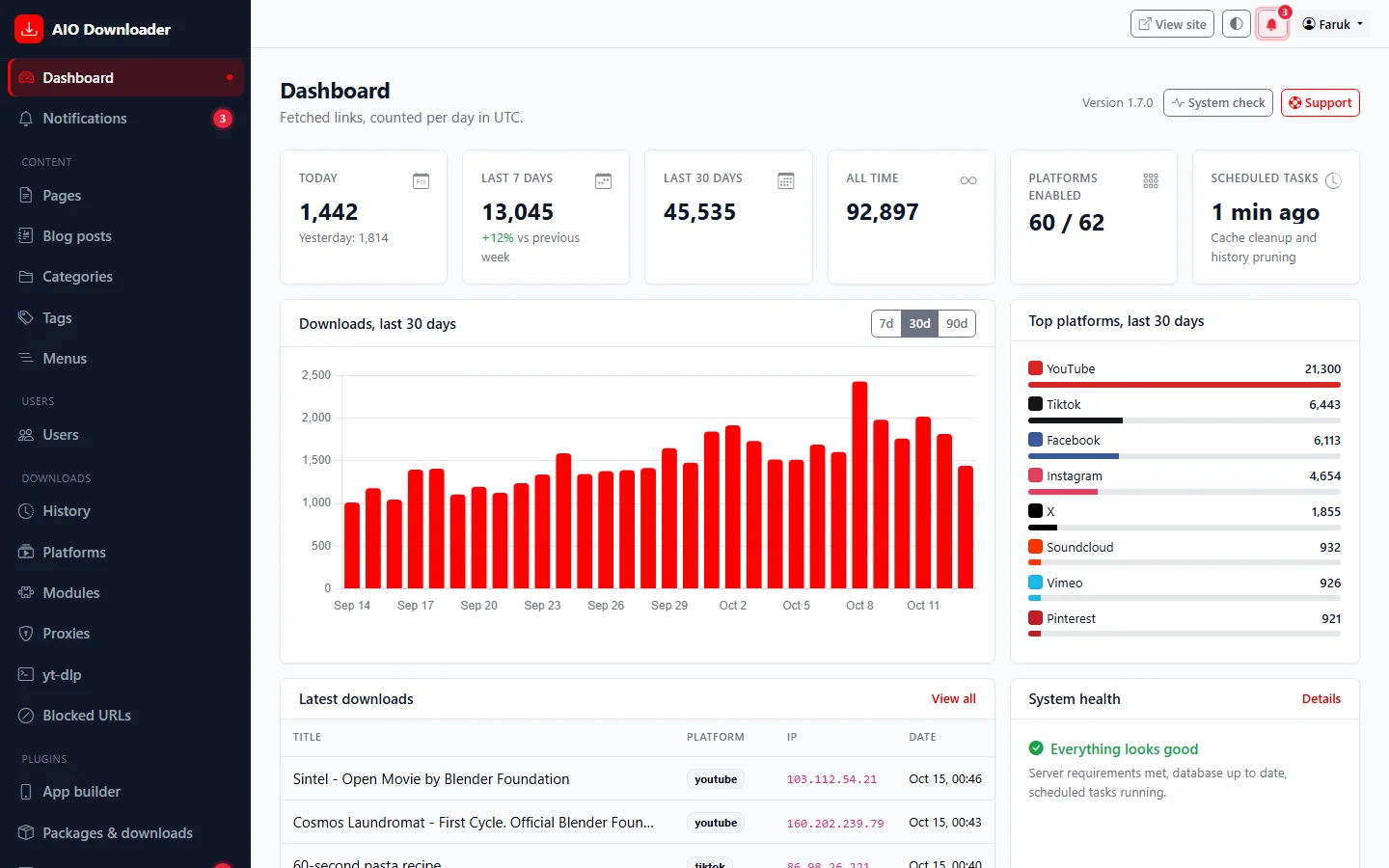
Task: Click the Soundcloud platform row label
Action: pyautogui.click(x=1079, y=547)
